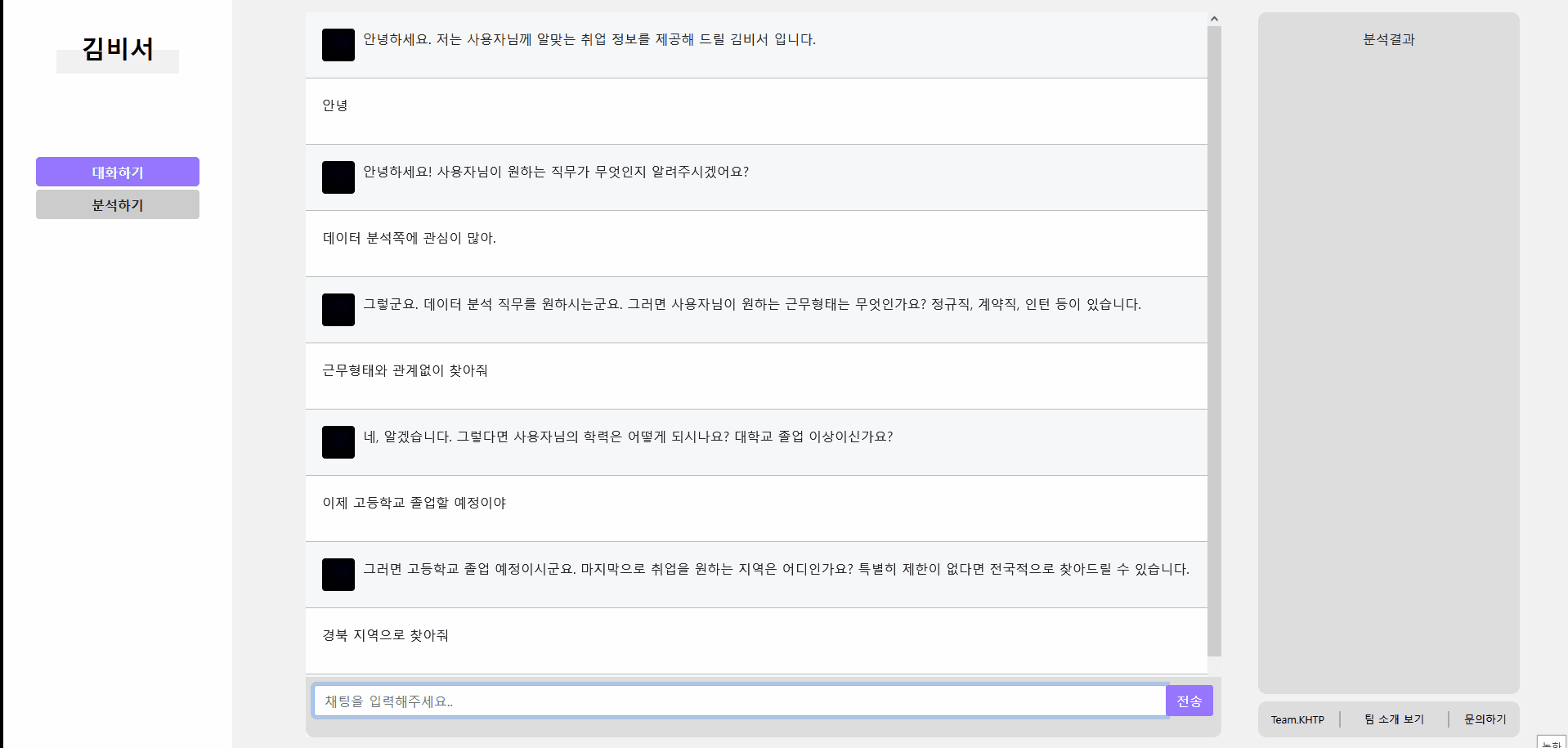
Task: Click the scroll-up arrow of the chat
Action: pos(1214,19)
